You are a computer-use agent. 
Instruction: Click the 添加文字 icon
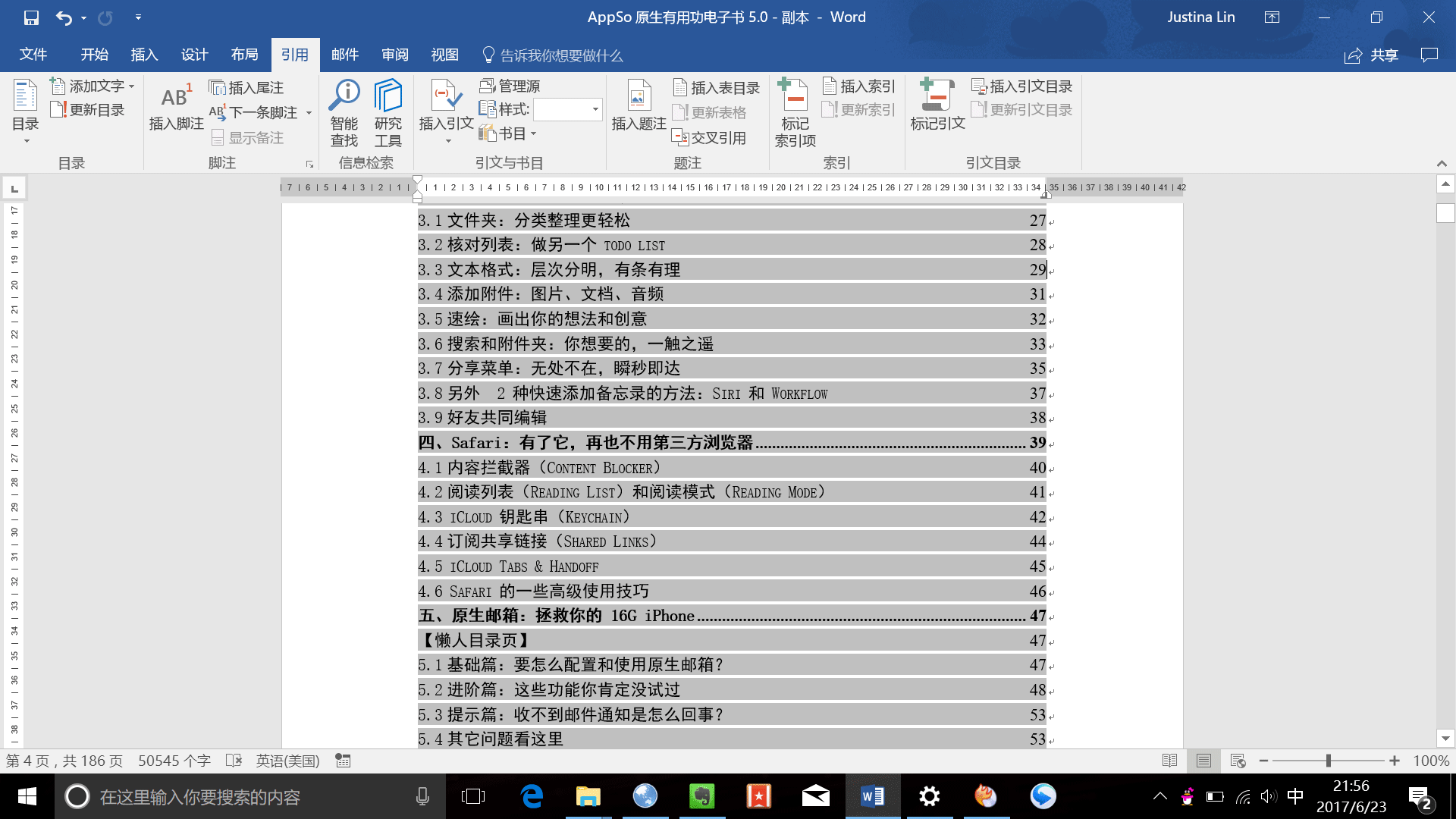pos(58,86)
